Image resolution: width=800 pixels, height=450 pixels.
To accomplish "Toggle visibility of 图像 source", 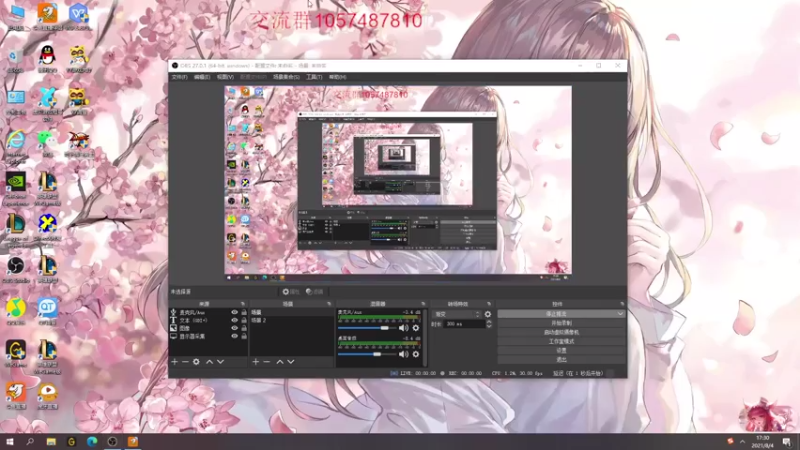I will pyautogui.click(x=235, y=328).
